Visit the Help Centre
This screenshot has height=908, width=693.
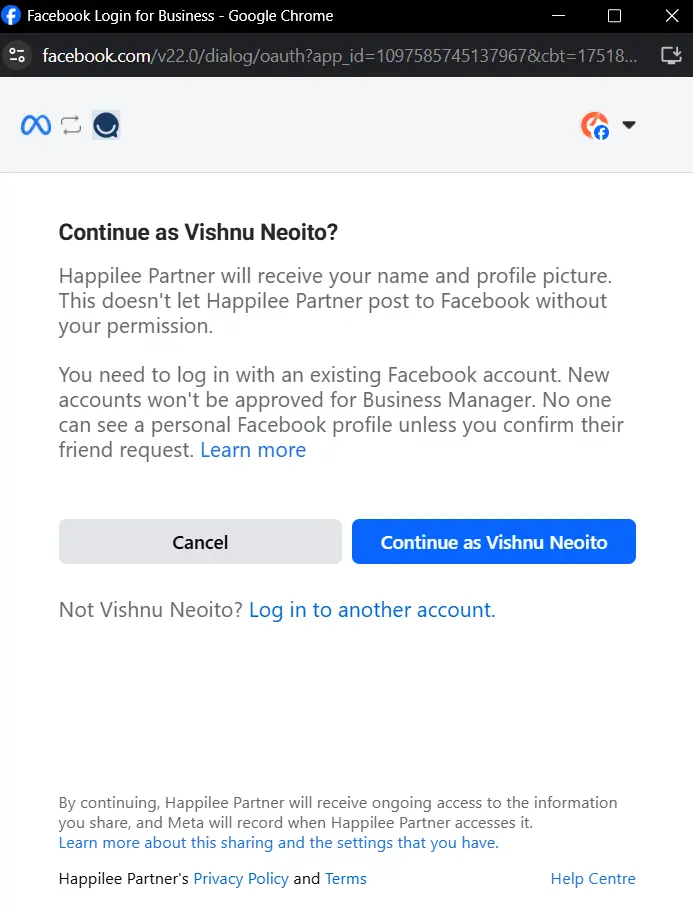(593, 878)
